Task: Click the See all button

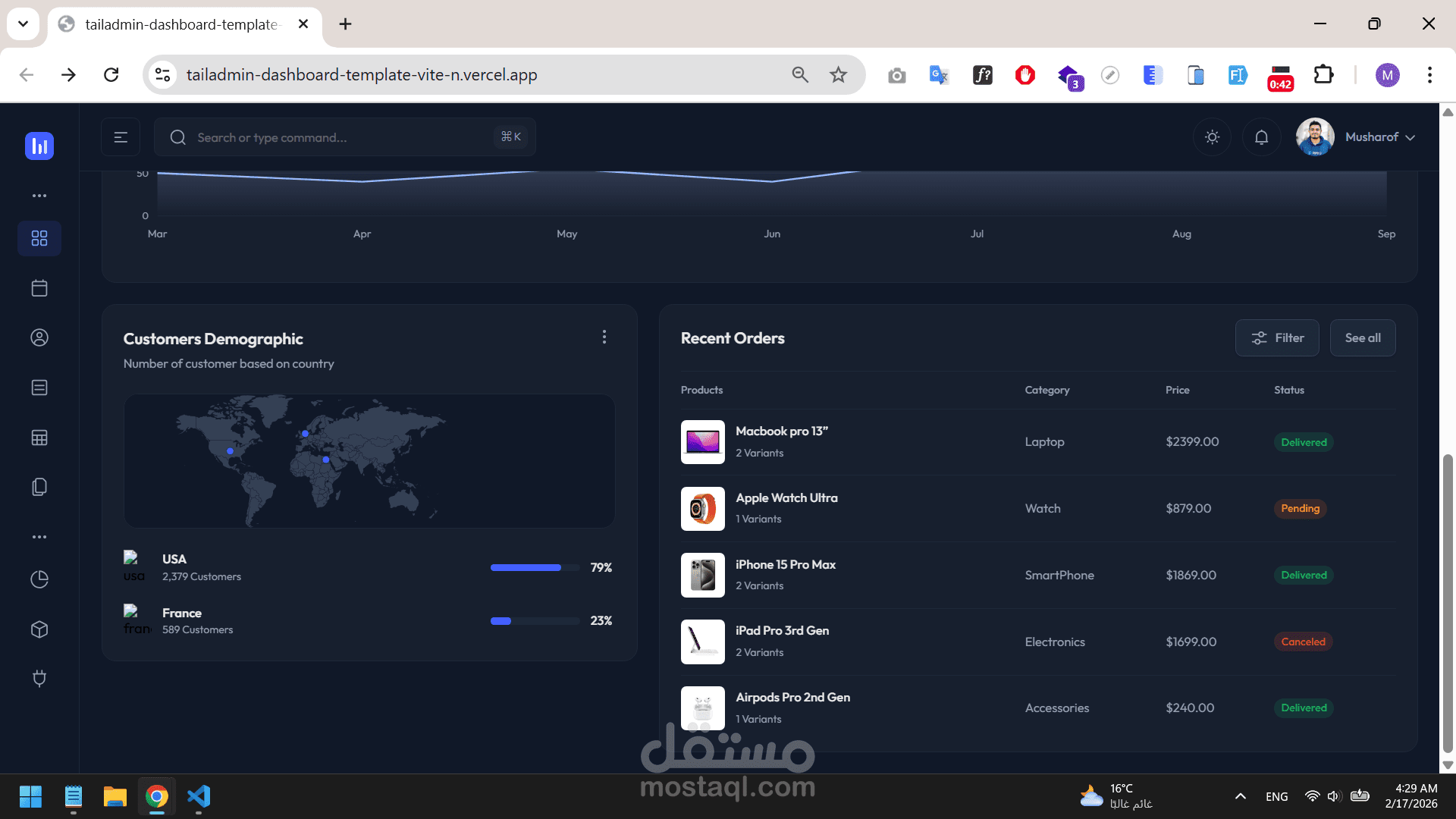Action: tap(1363, 338)
